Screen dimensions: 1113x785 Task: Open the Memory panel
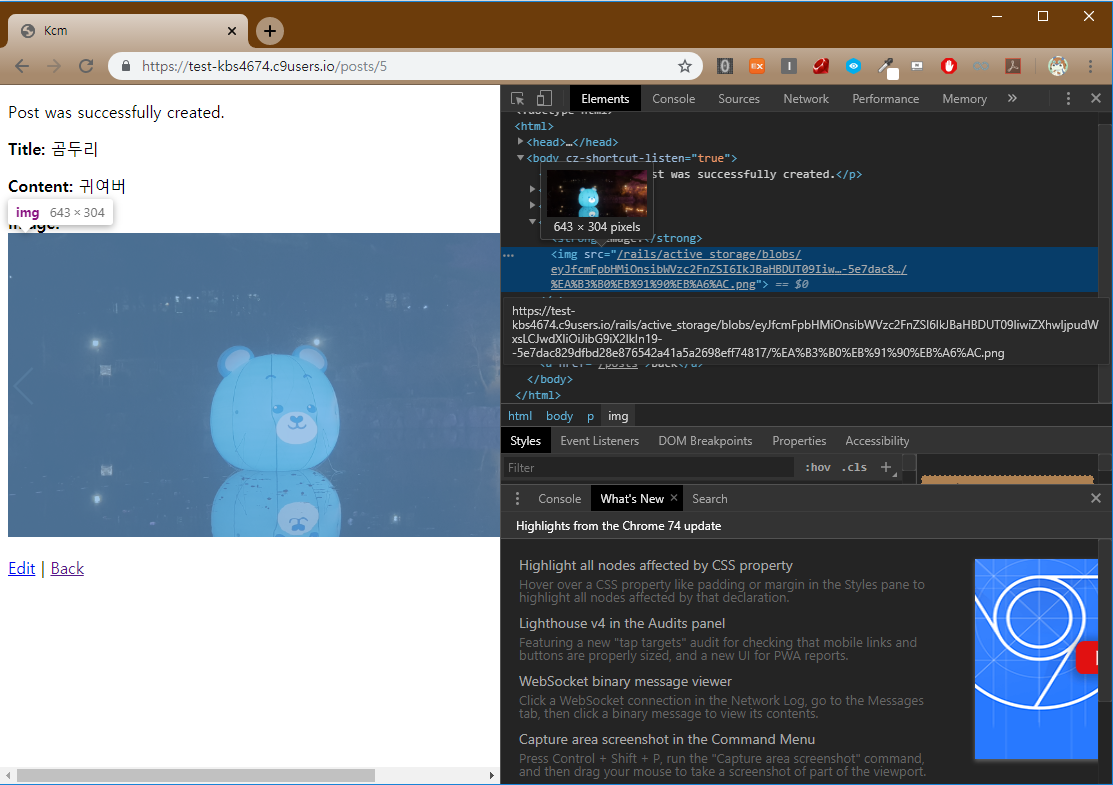click(x=964, y=99)
